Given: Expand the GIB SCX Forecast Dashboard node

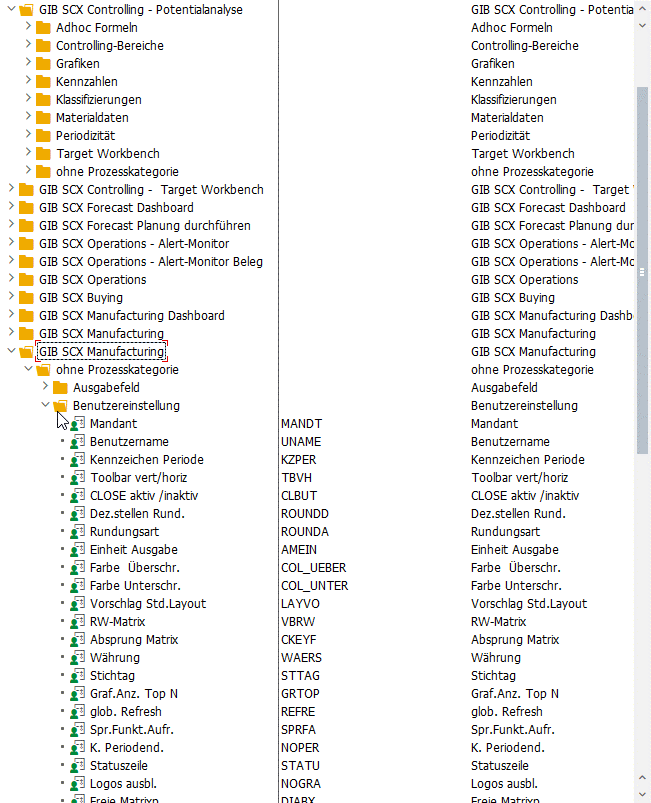Looking at the screenshot, I should click(x=11, y=208).
